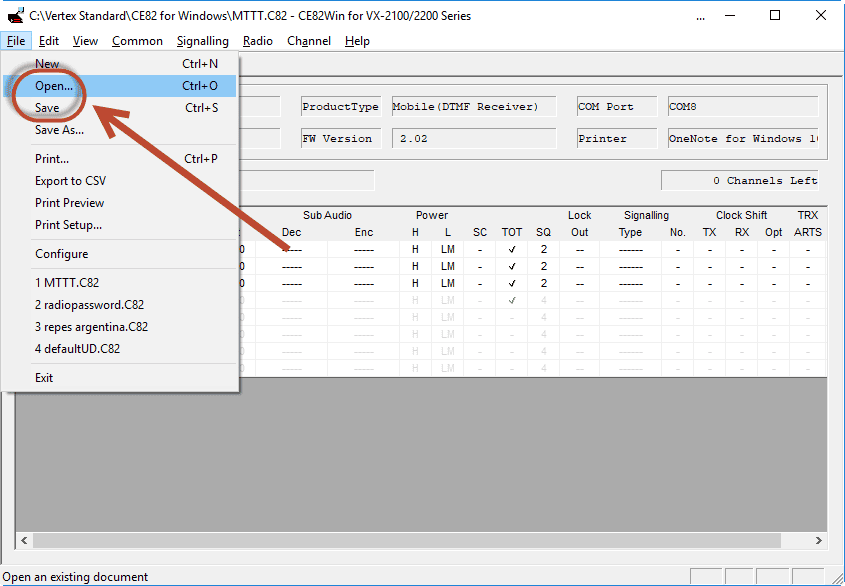Click Exit in the File menu
The image size is (845, 586).
[44, 378]
